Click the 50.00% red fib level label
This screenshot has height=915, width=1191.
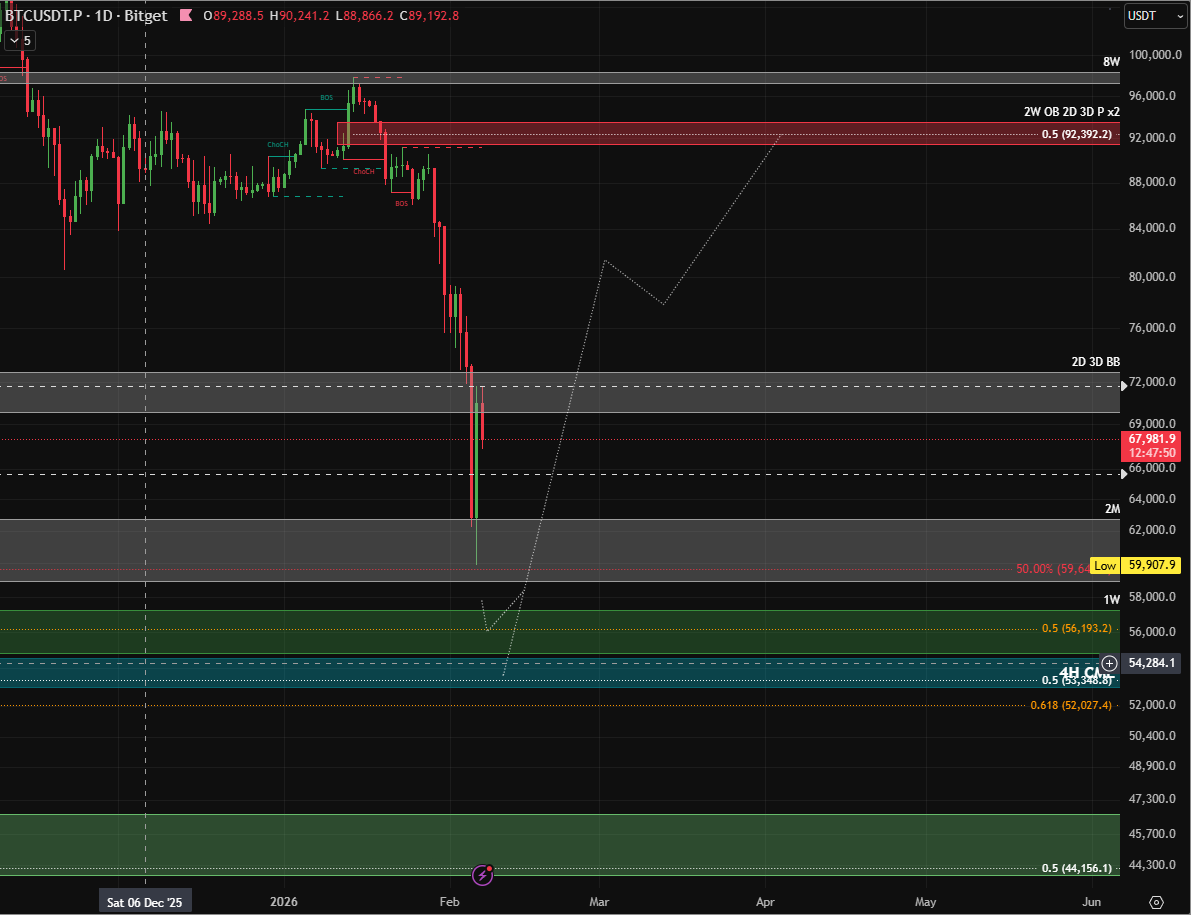point(1052,568)
